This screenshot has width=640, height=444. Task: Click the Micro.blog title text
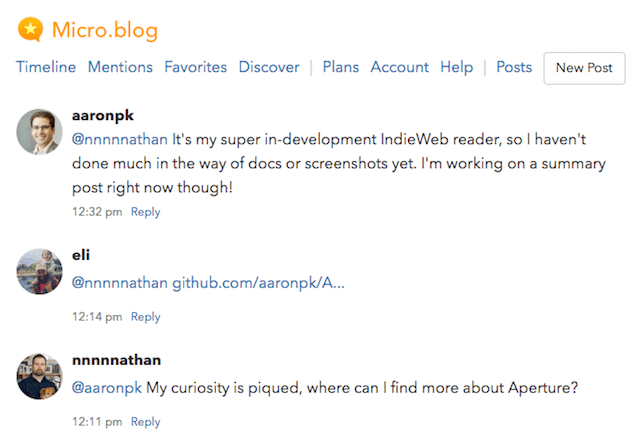pyautogui.click(x=105, y=31)
